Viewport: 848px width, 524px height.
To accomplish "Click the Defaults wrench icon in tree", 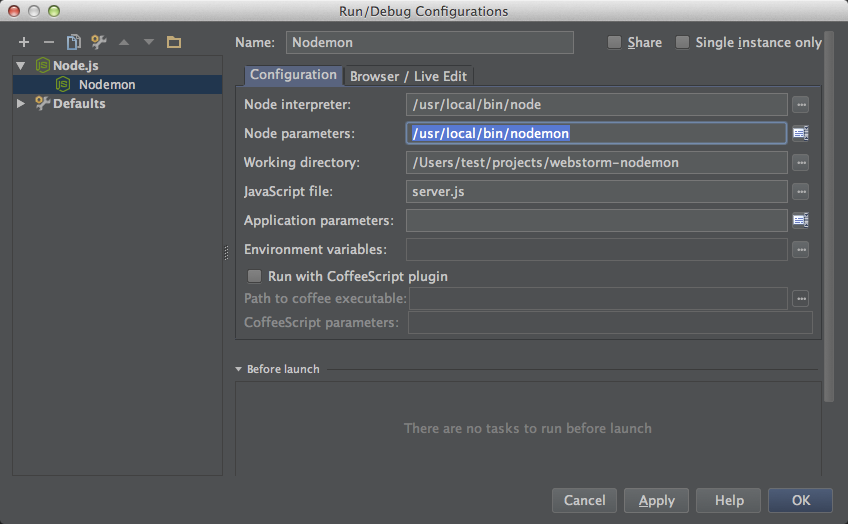I will point(42,103).
